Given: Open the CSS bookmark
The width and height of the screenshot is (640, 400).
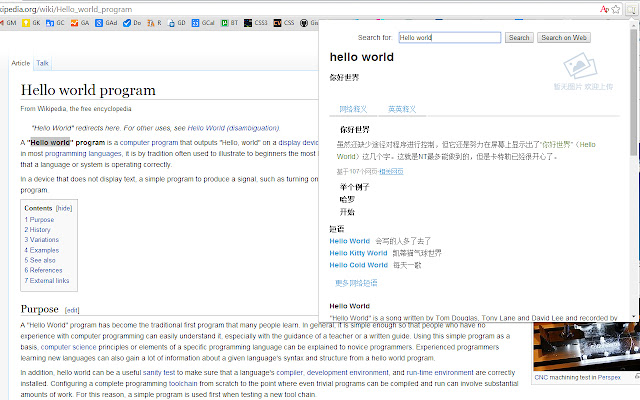Looking at the screenshot, I should click(284, 23).
